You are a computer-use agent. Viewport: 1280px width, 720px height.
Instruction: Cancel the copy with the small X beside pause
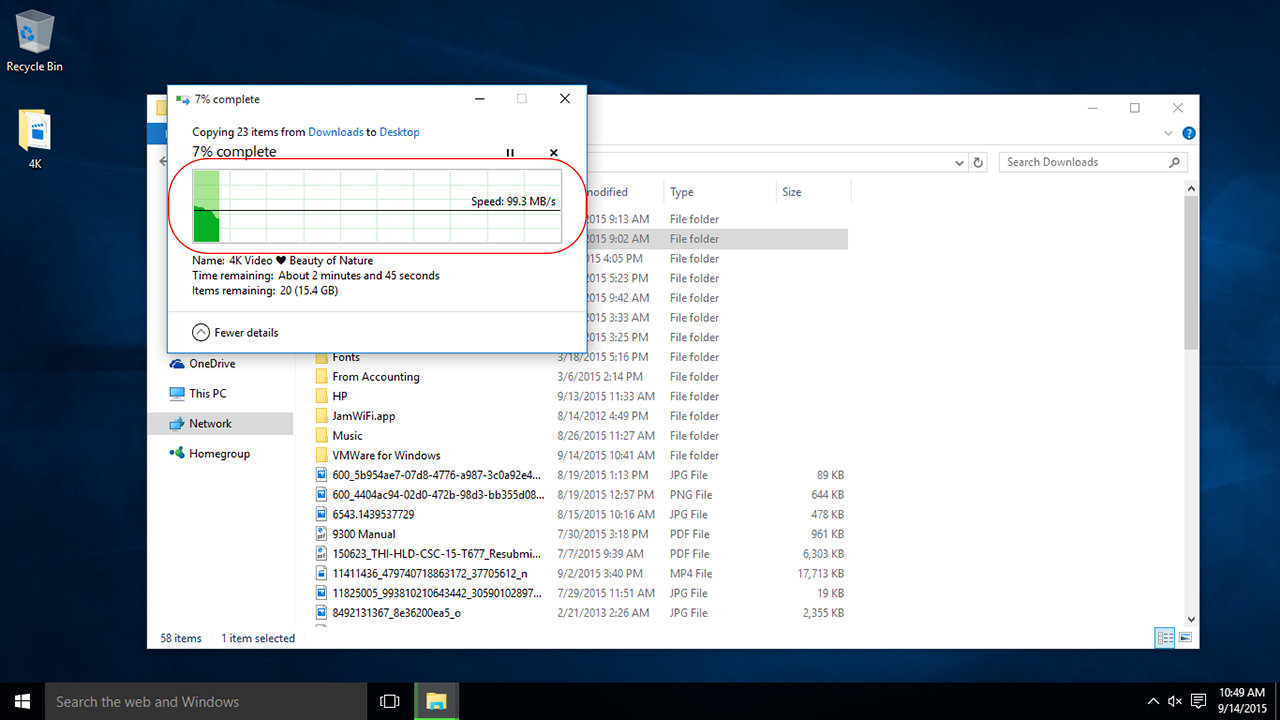pos(554,153)
